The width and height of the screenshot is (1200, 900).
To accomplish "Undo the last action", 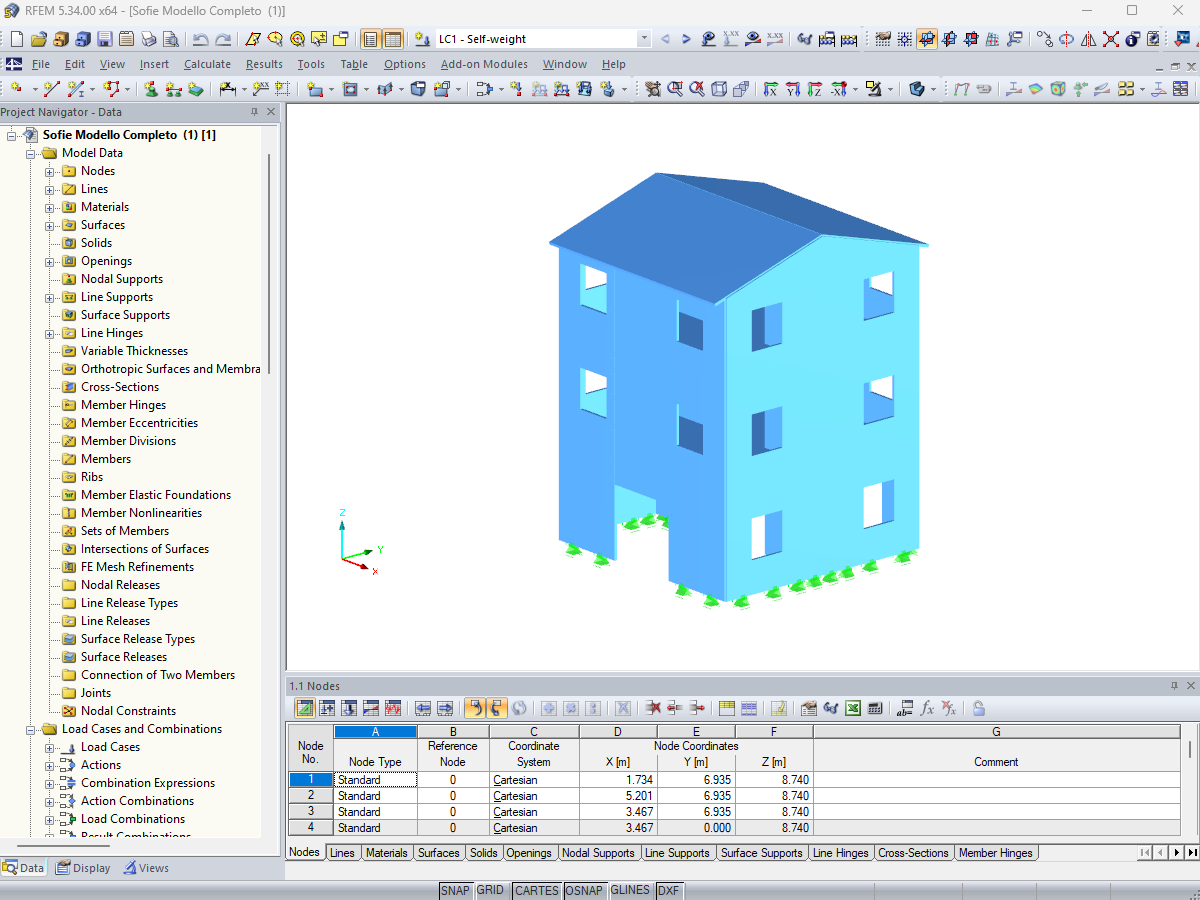I will 198,40.
